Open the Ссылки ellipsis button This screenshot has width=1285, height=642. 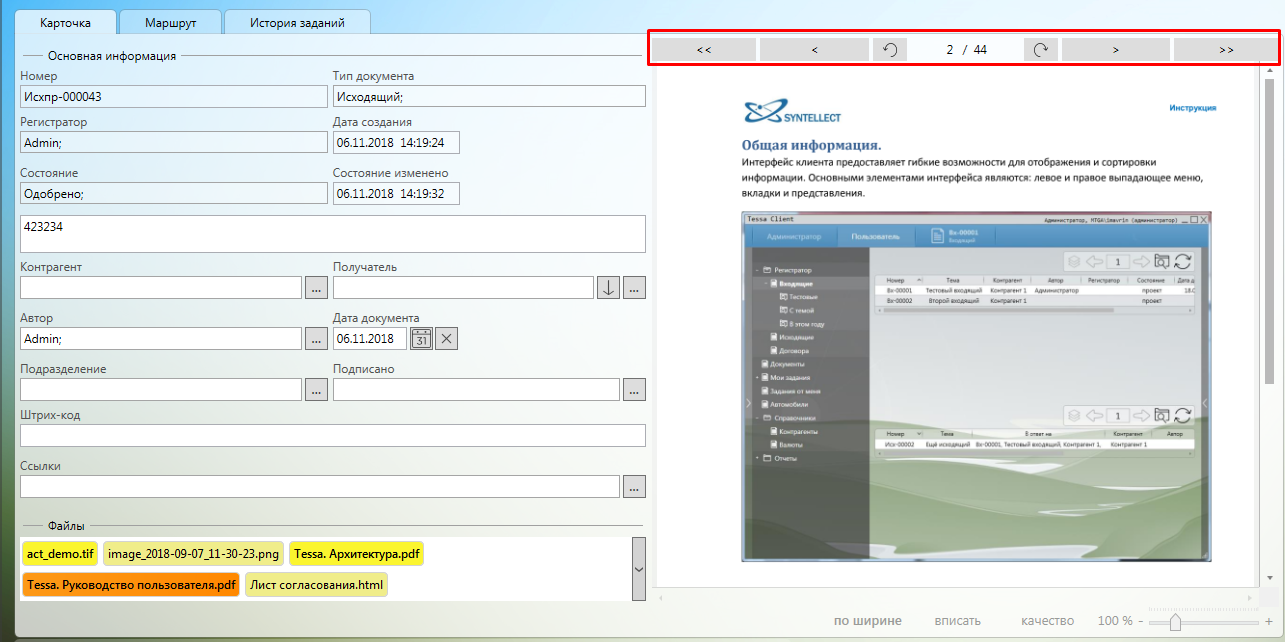[634, 486]
